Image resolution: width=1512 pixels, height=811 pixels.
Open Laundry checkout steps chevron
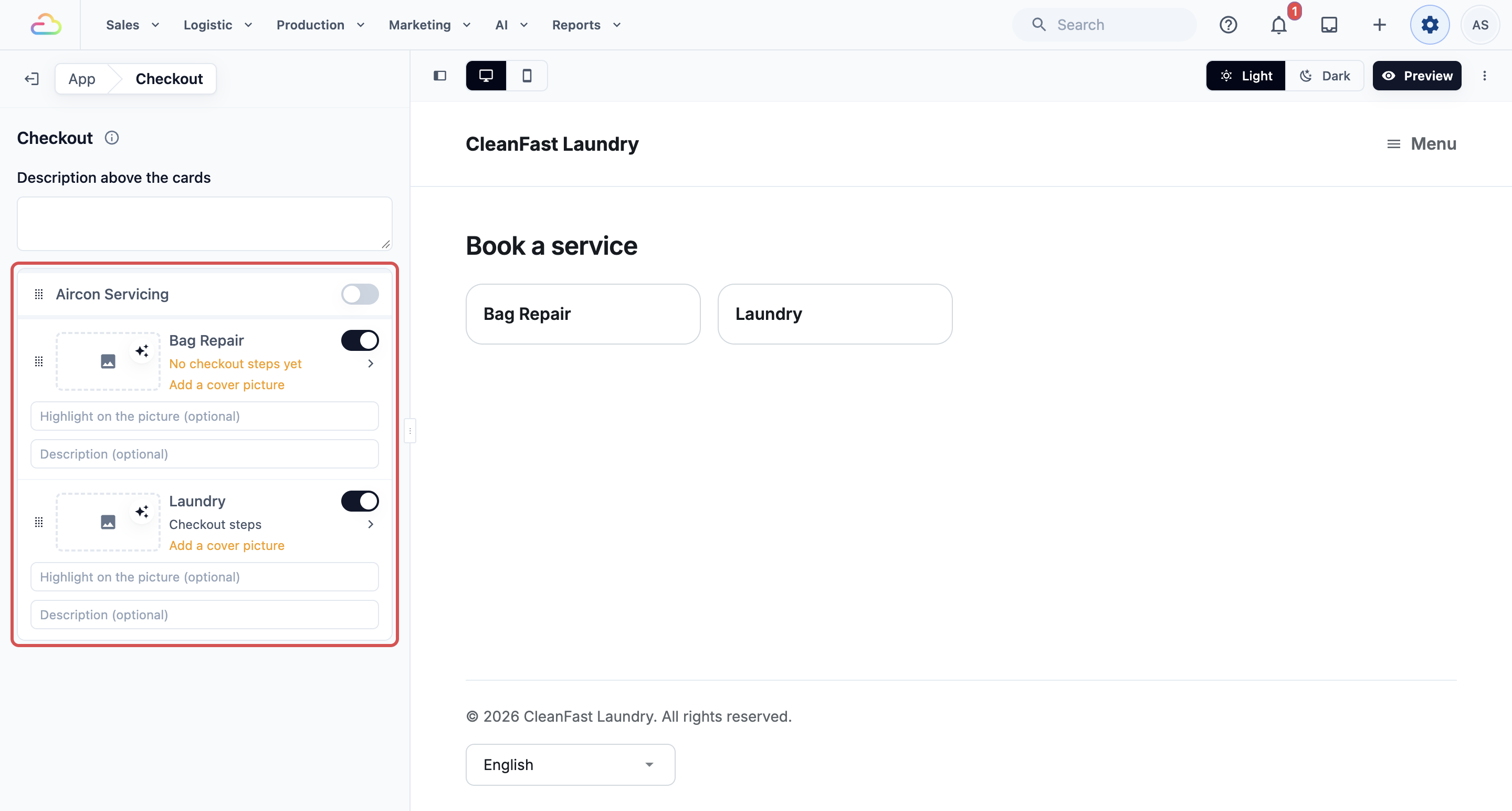click(x=370, y=524)
